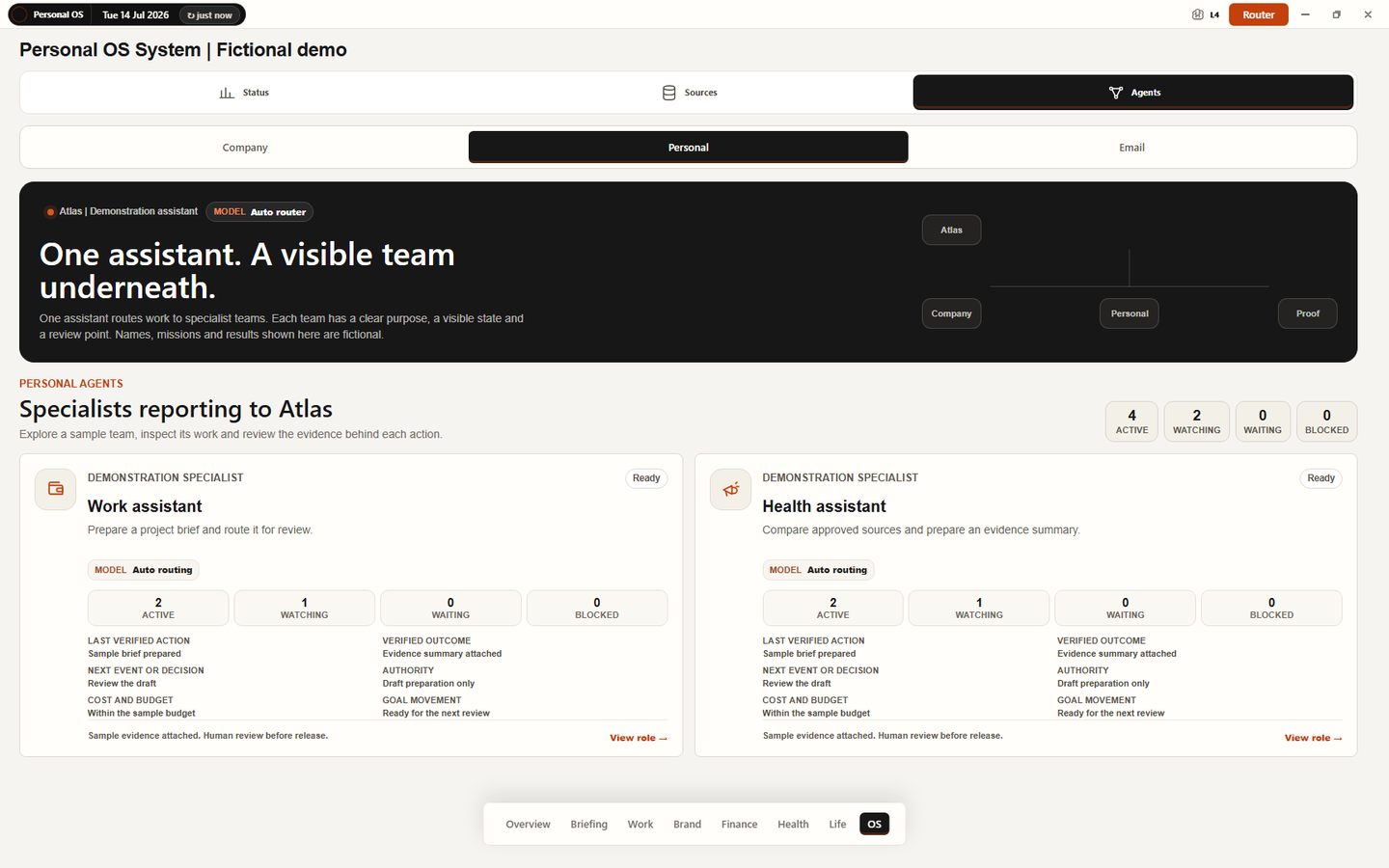Click Ready badge on Work assistant card
Image resolution: width=1389 pixels, height=868 pixels.
(646, 478)
